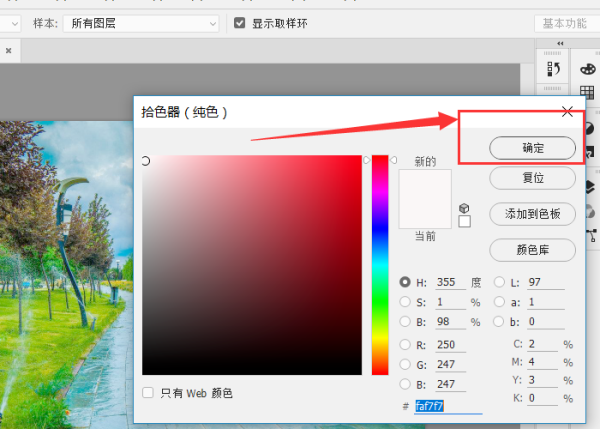
Task: Open the 基本功能 workspace switcher
Action: tap(567, 23)
